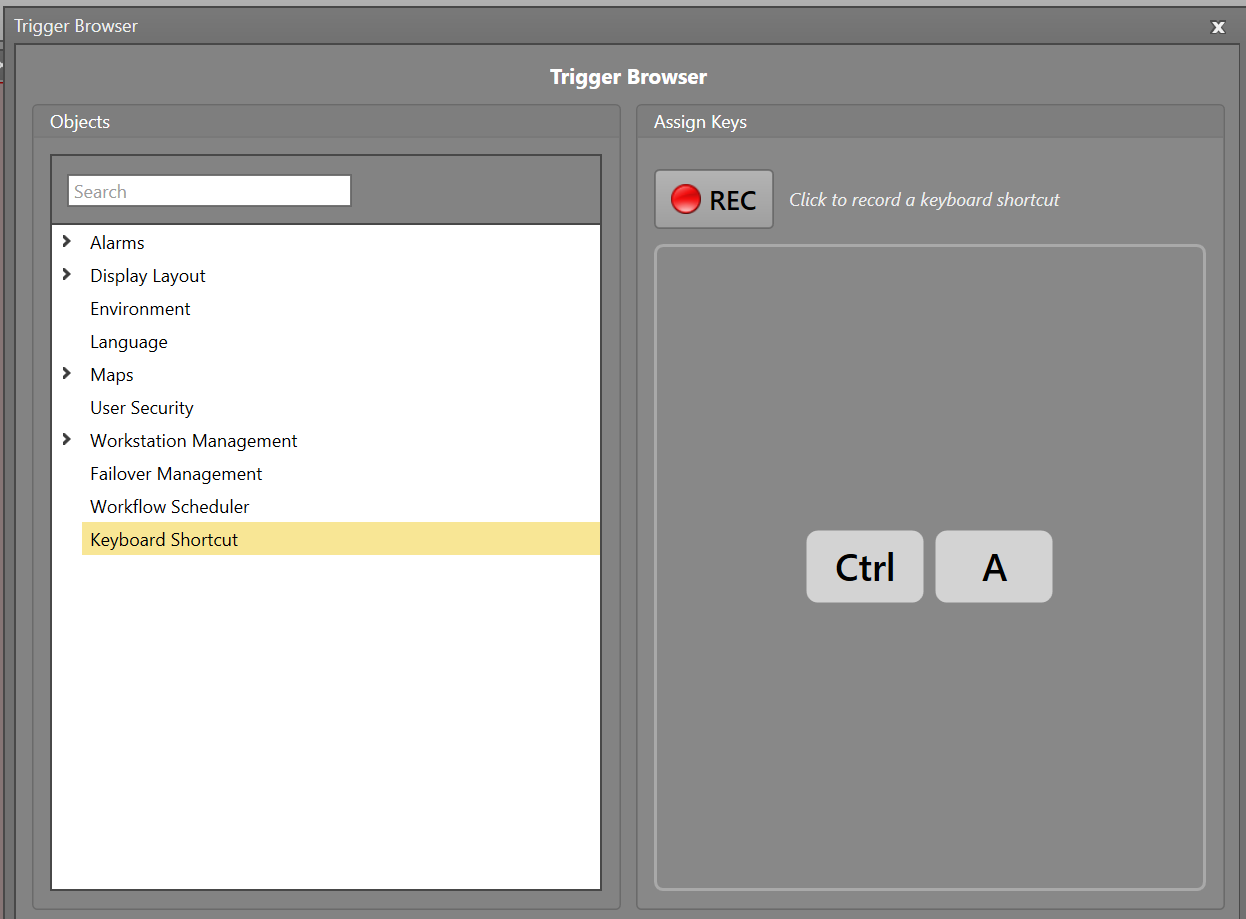This screenshot has height=919, width=1246.
Task: Select the Maps item
Action: click(x=112, y=375)
